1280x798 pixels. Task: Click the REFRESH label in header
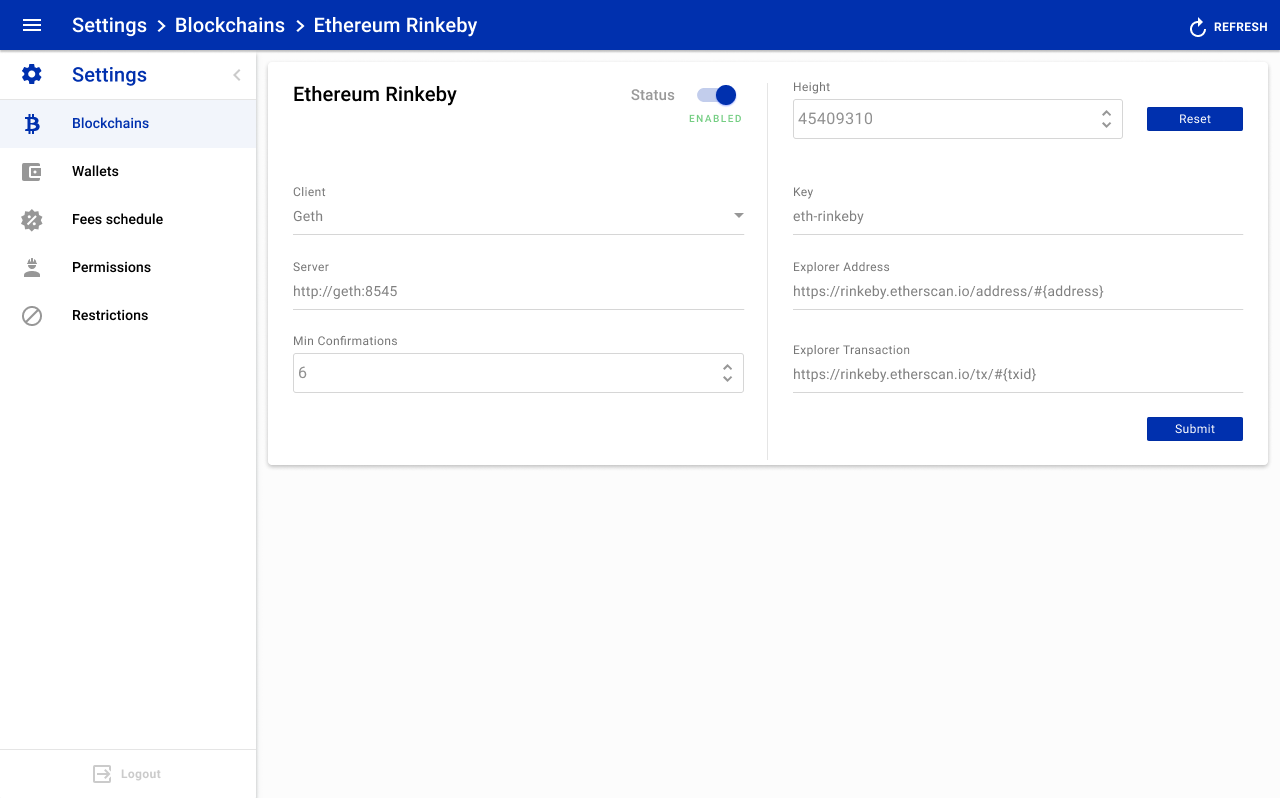coord(1241,27)
